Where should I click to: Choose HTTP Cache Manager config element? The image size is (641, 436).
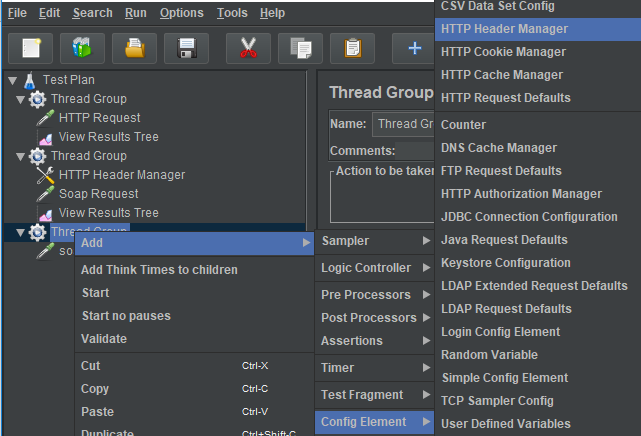coord(538,75)
